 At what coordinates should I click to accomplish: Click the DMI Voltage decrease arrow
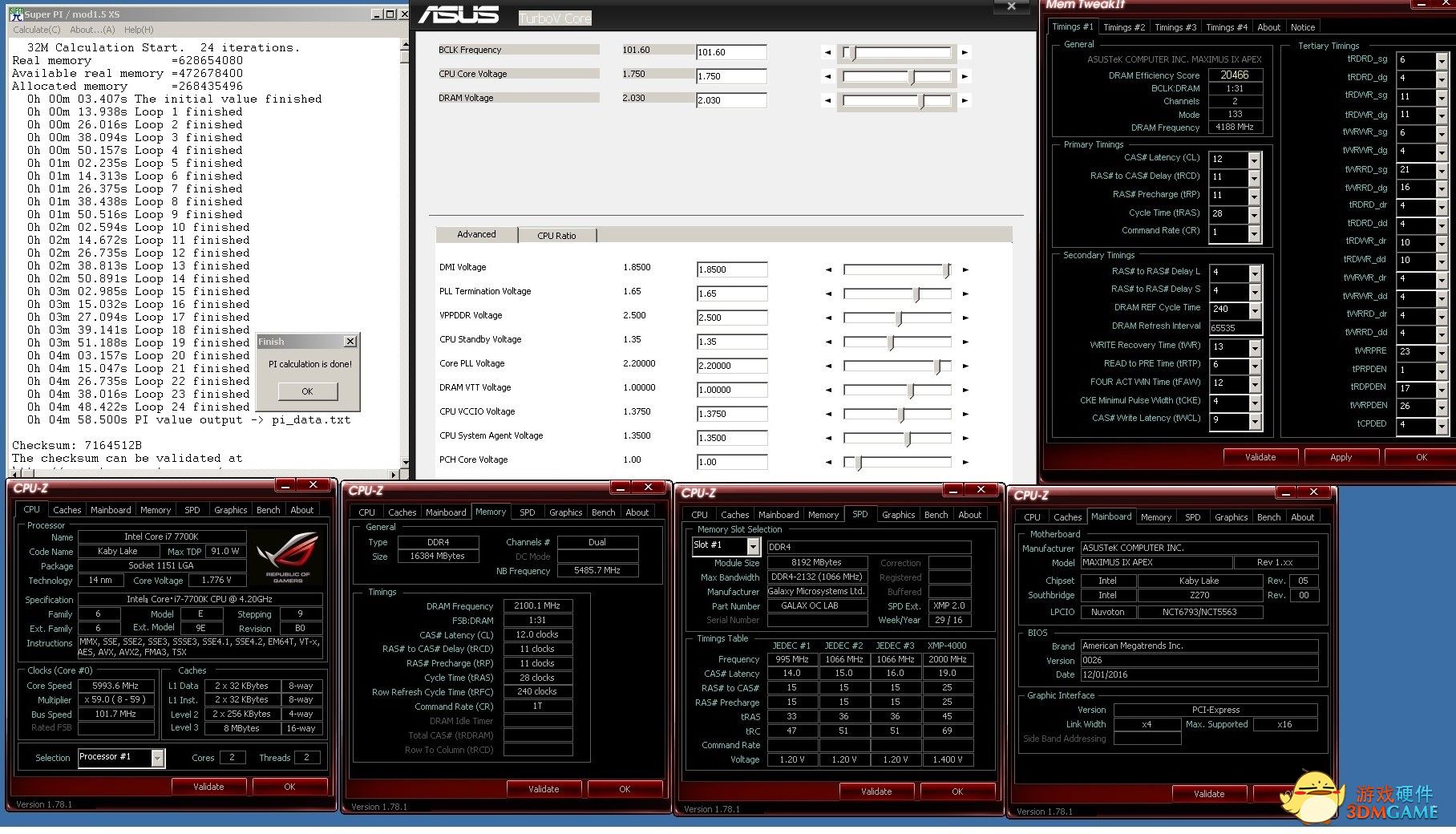(x=828, y=270)
